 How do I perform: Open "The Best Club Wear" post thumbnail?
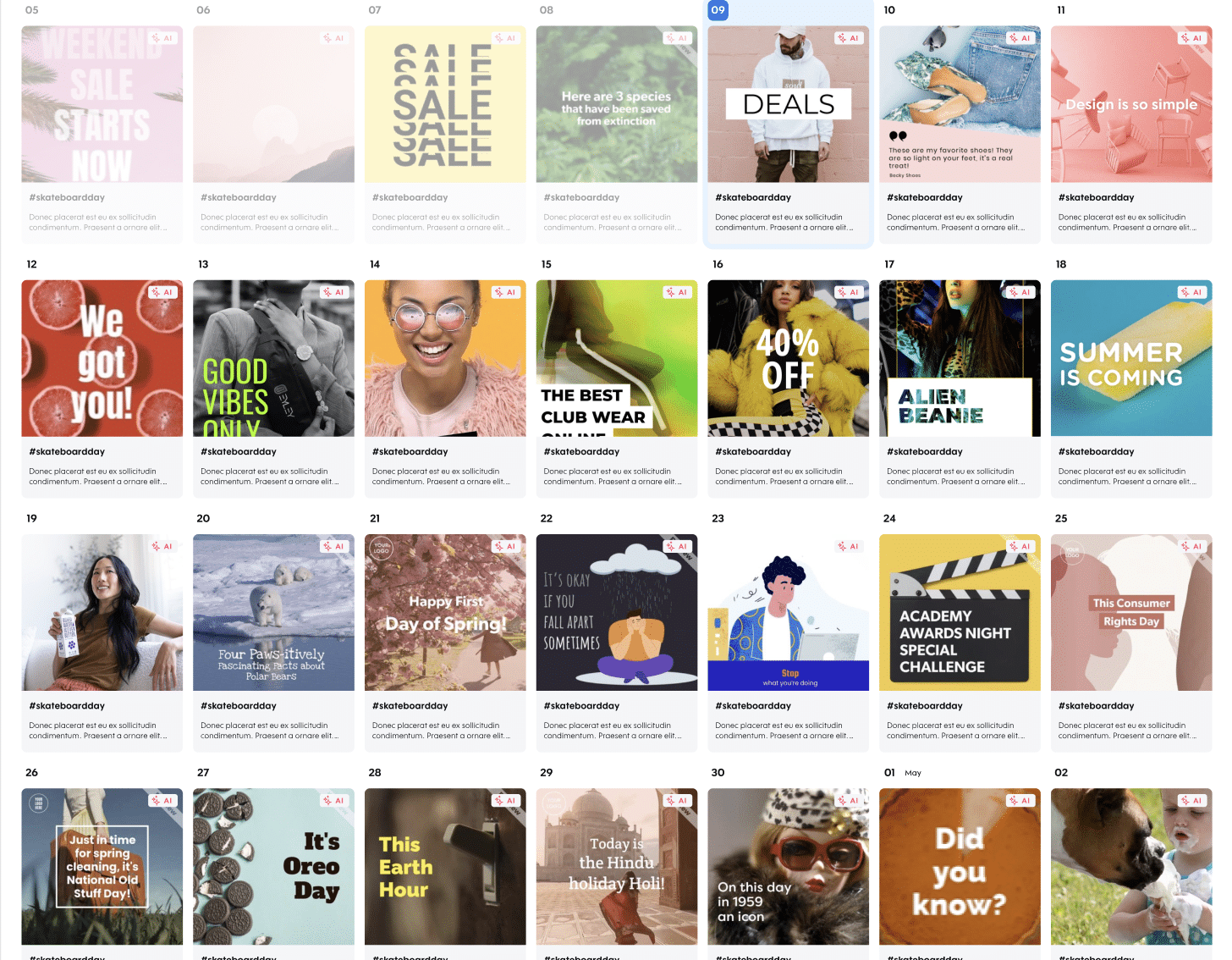coord(616,358)
